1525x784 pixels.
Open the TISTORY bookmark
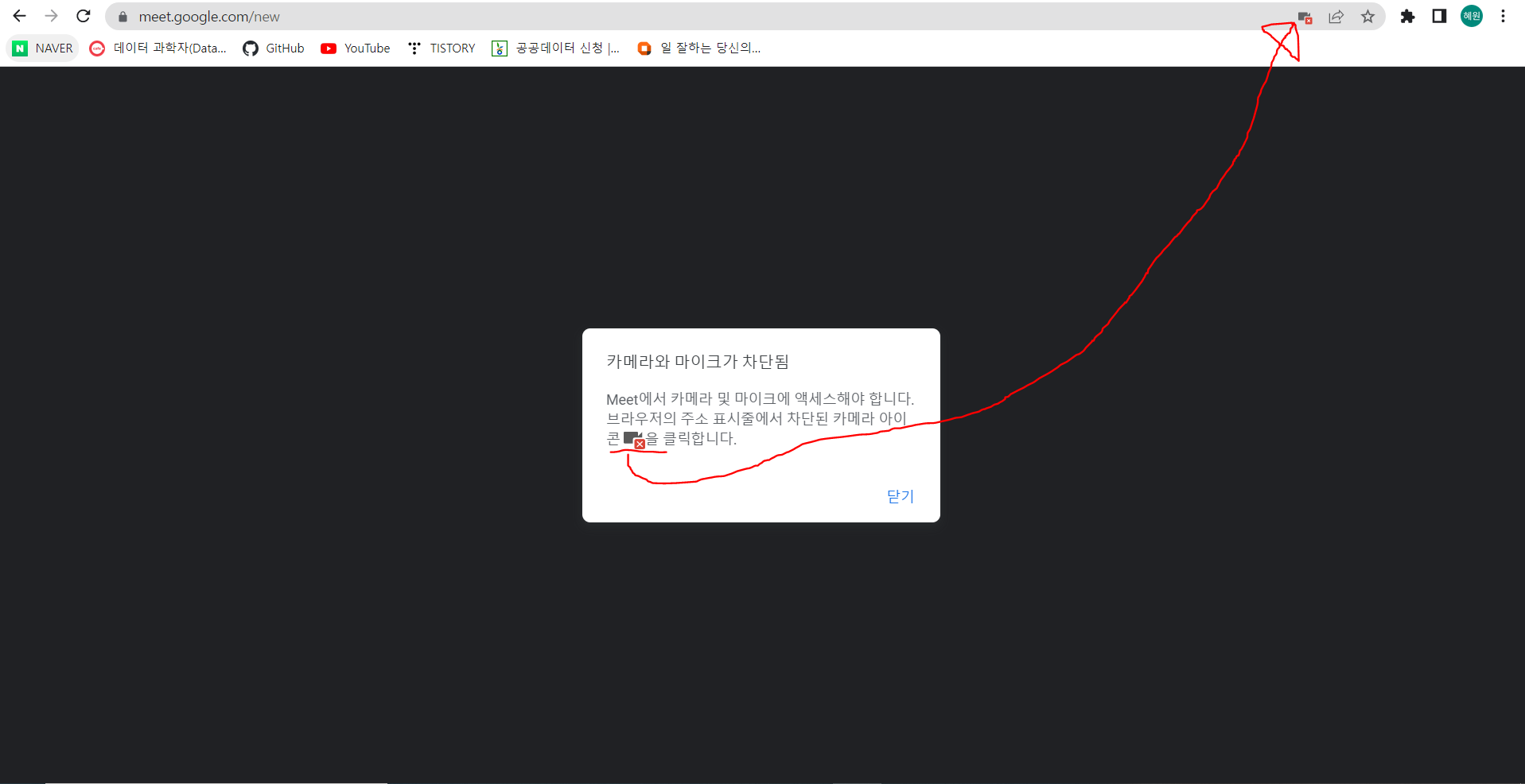coord(442,49)
